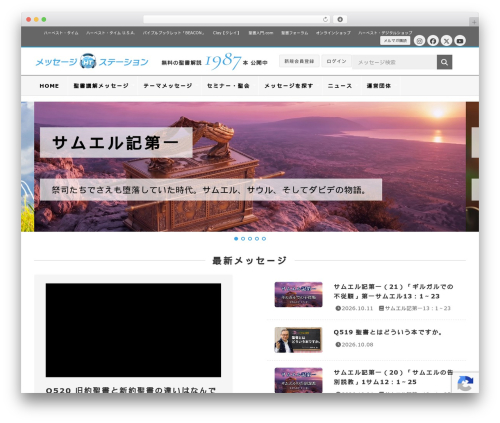Open the 運営団体 menu item
This screenshot has width=500, height=423.
click(379, 86)
